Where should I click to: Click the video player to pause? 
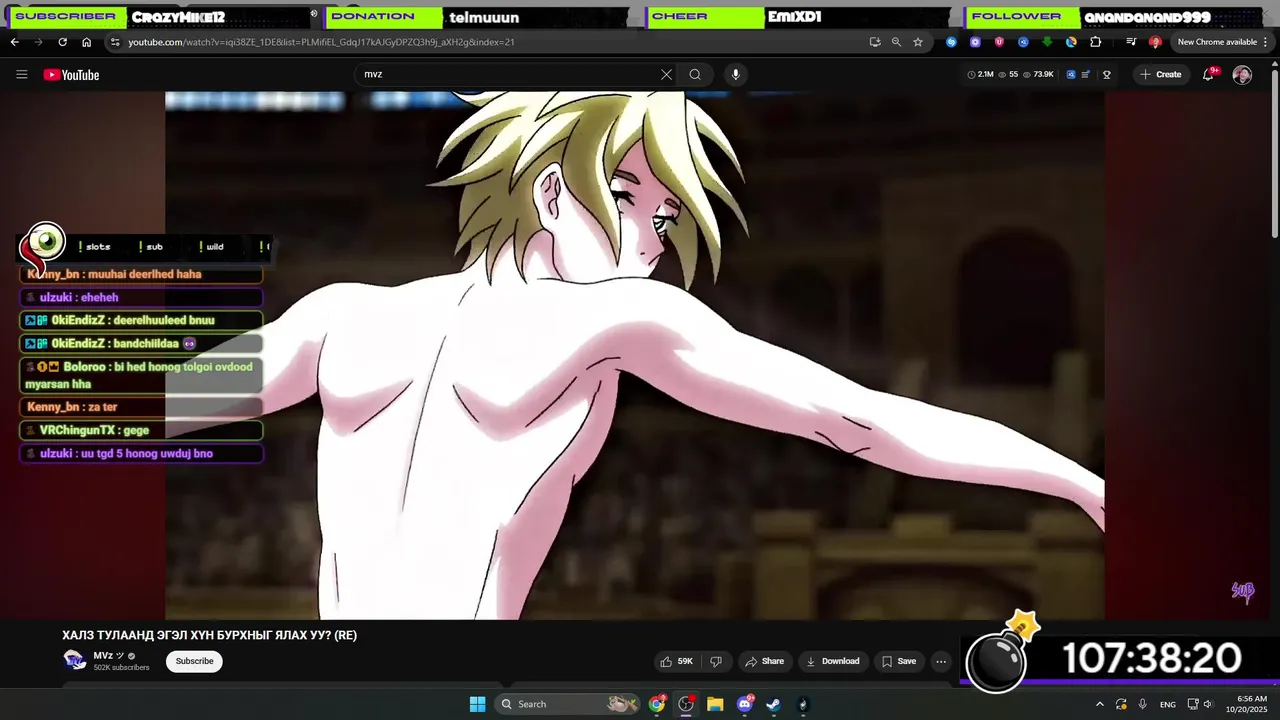pos(635,355)
